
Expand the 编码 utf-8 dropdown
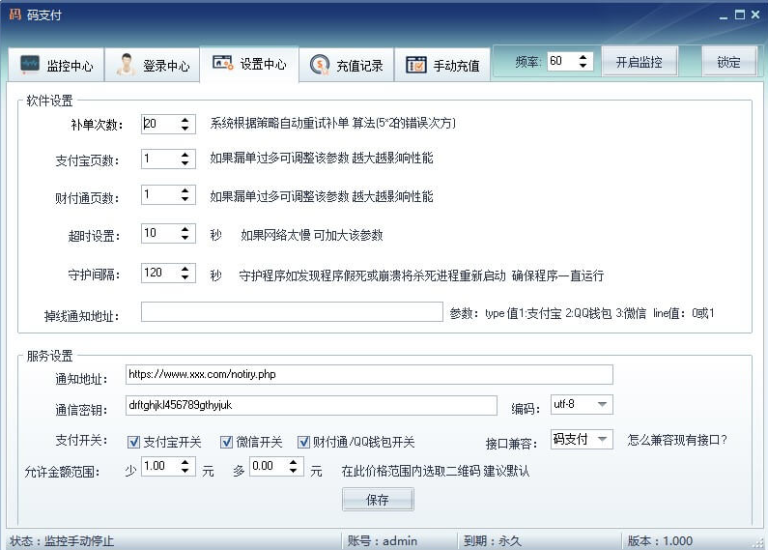[x=603, y=405]
